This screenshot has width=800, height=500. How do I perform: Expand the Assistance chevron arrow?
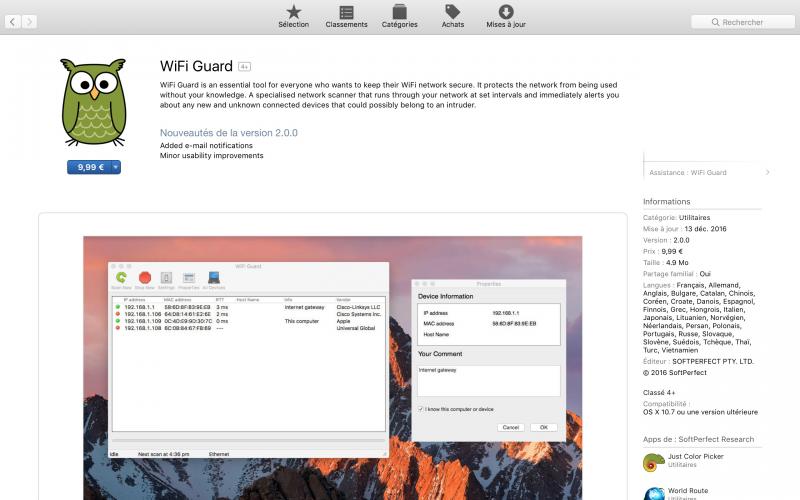point(767,172)
